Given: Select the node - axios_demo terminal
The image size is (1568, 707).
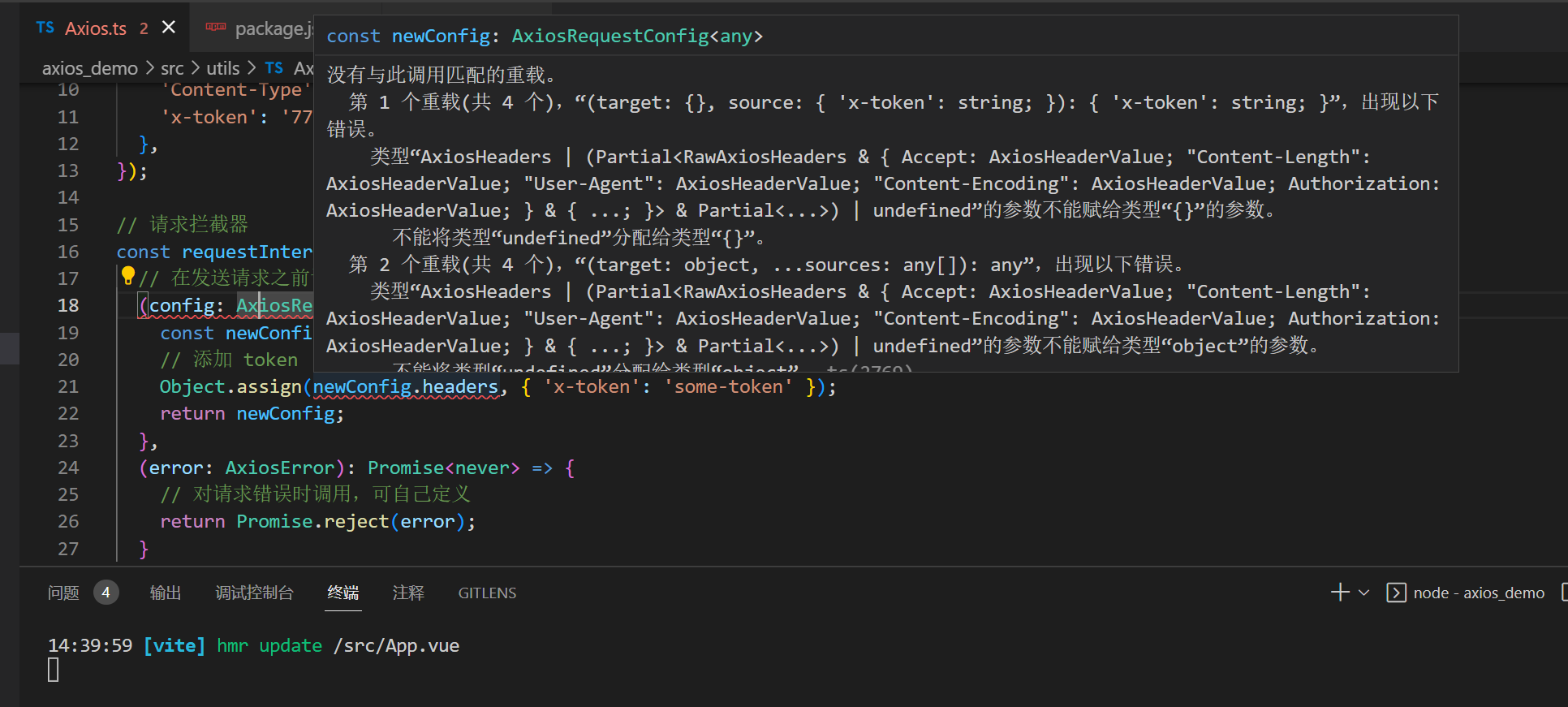Looking at the screenshot, I should point(1479,593).
